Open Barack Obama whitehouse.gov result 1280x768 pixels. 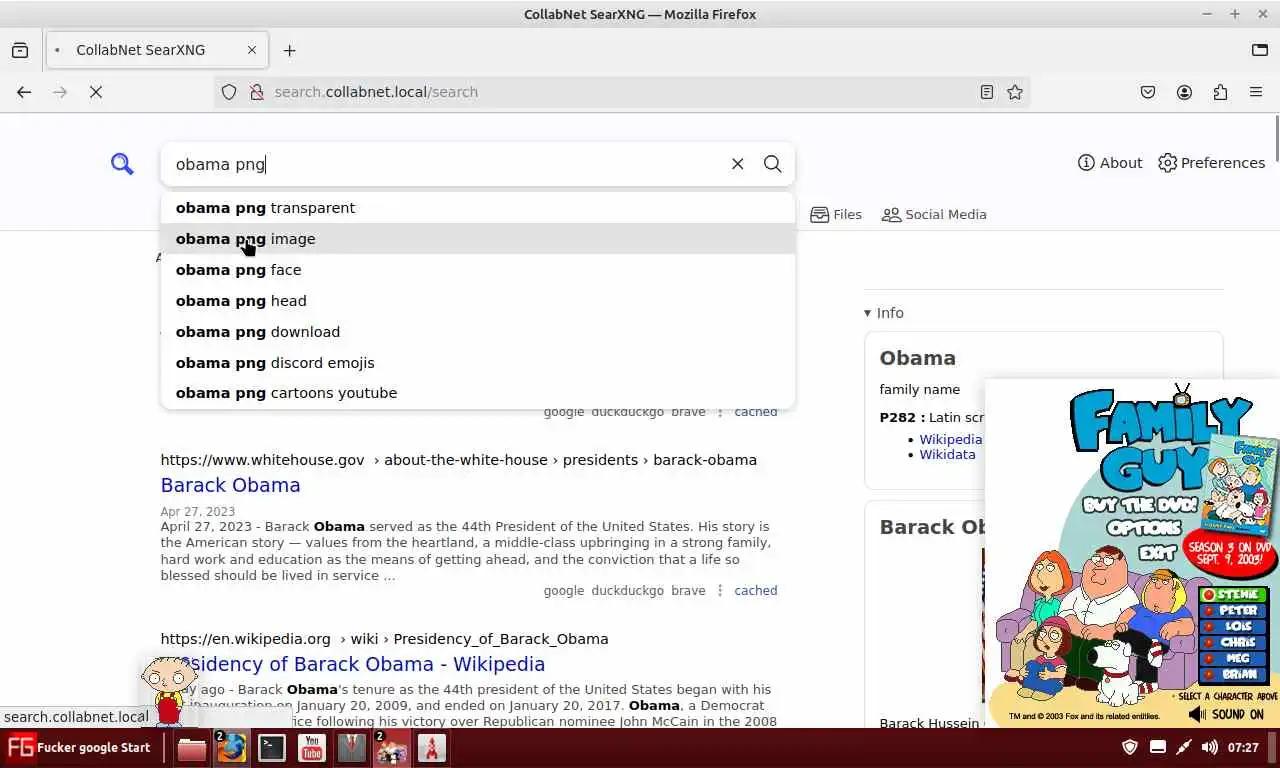[x=230, y=485]
